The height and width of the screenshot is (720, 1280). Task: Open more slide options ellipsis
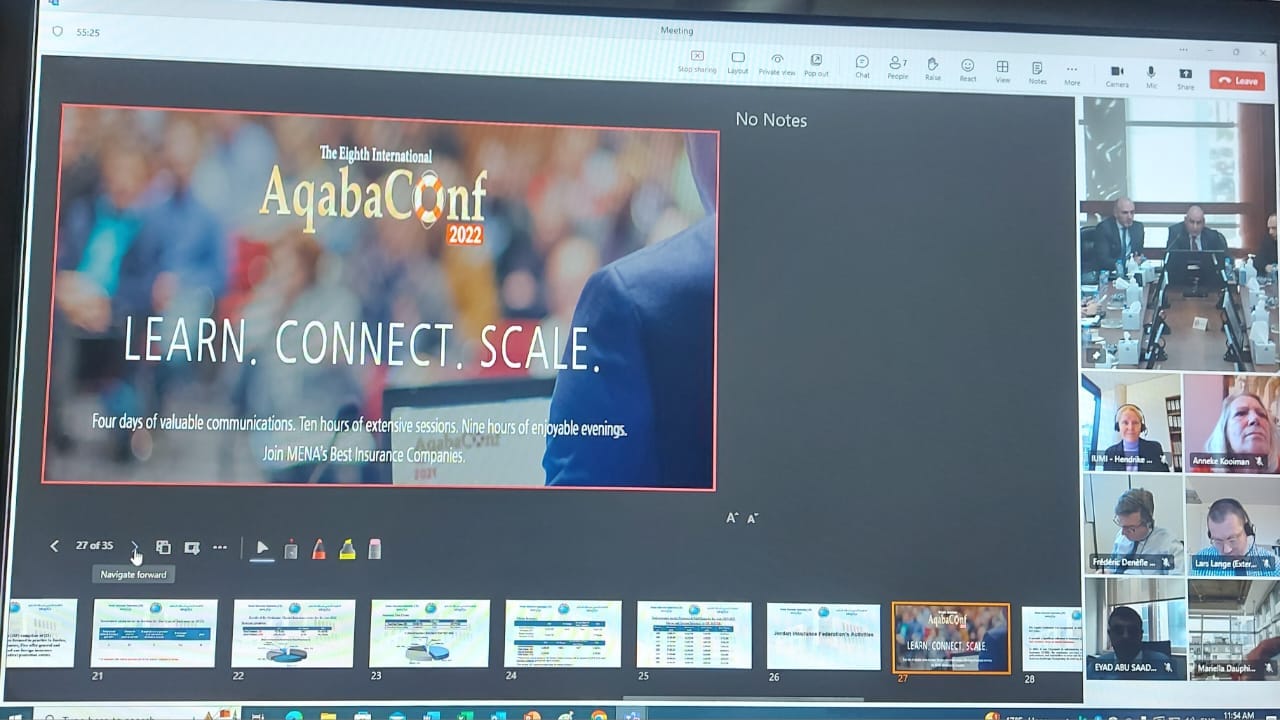220,548
